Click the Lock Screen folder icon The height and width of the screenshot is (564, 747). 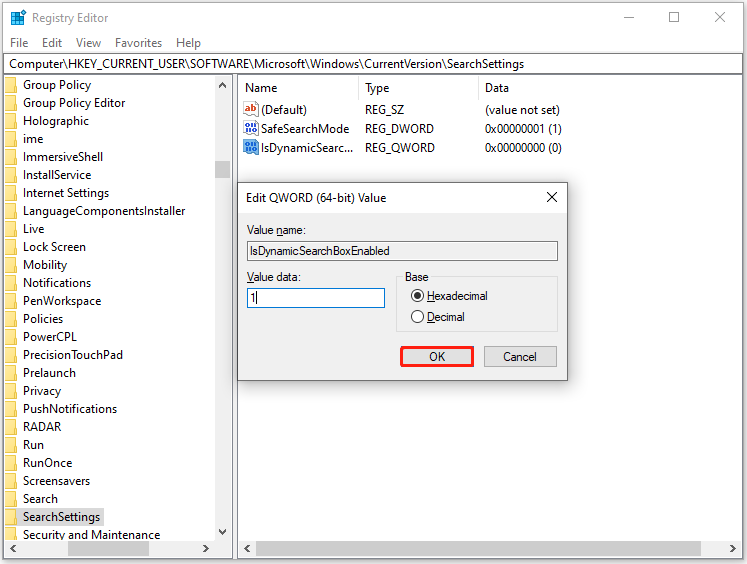(x=11, y=247)
